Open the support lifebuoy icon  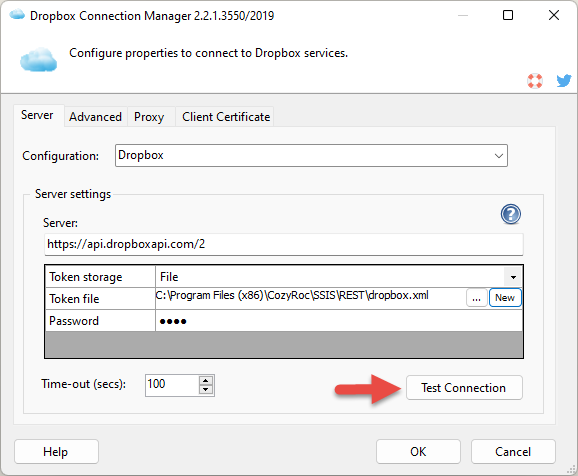pos(535,81)
